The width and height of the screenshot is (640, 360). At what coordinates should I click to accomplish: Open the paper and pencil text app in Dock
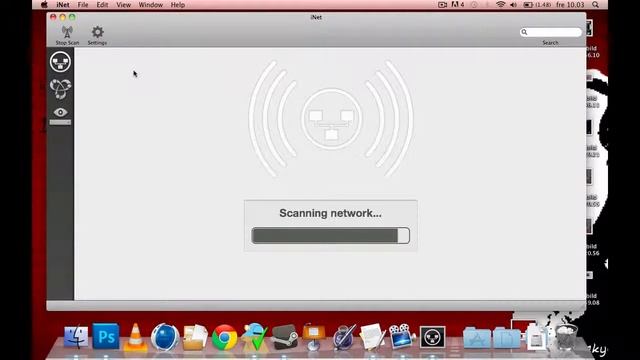coord(373,337)
